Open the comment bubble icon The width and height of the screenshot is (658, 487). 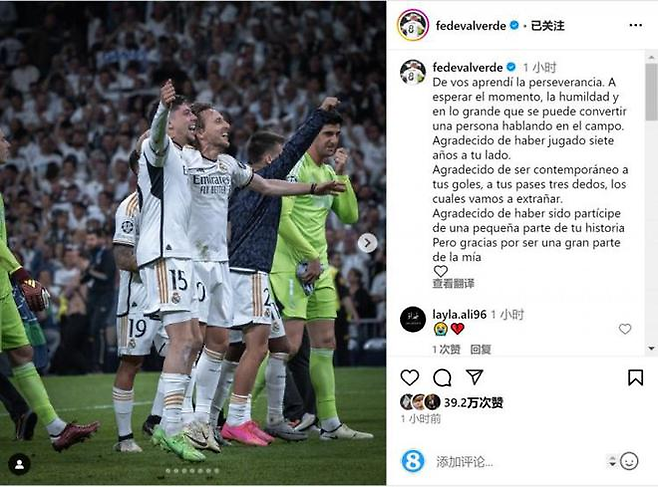click(442, 378)
